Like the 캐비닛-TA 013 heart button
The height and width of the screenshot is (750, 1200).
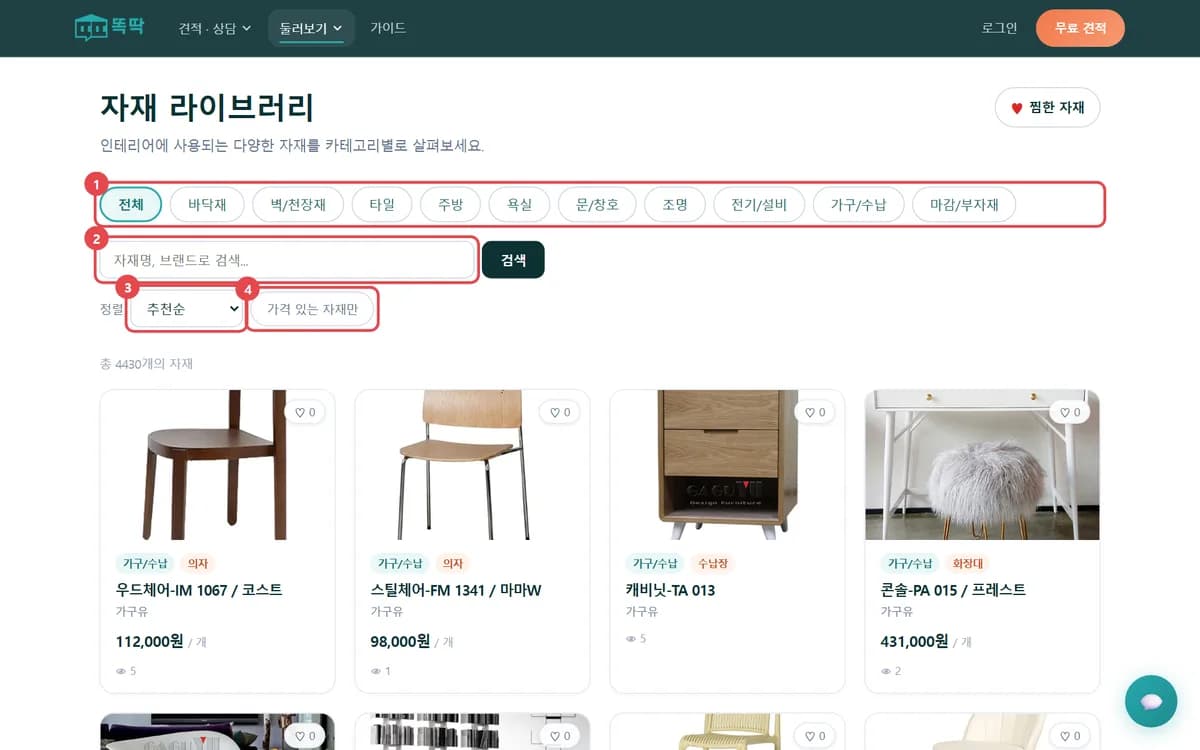815,412
